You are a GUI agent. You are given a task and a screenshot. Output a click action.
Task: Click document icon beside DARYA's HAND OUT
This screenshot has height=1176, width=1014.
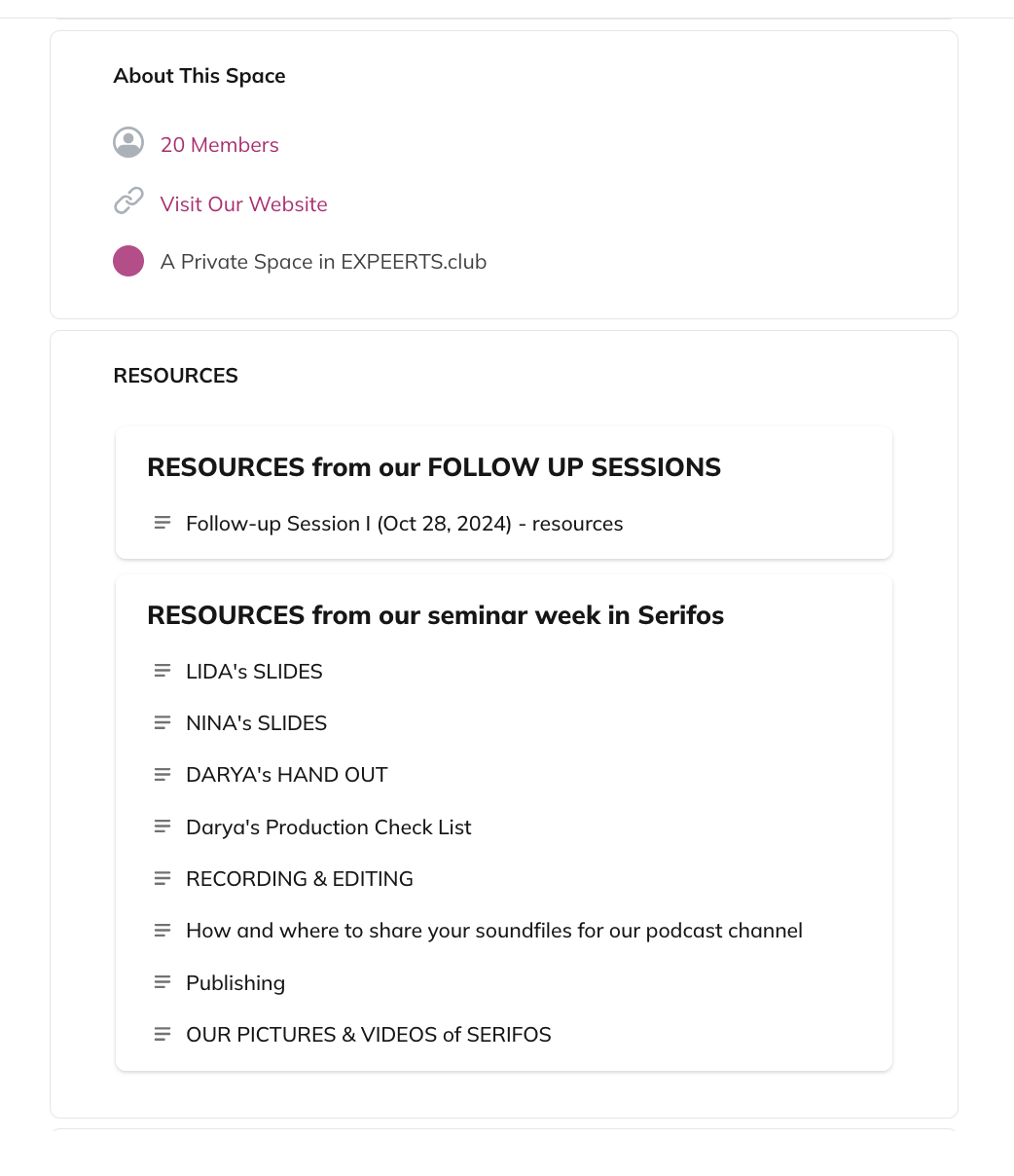(163, 774)
